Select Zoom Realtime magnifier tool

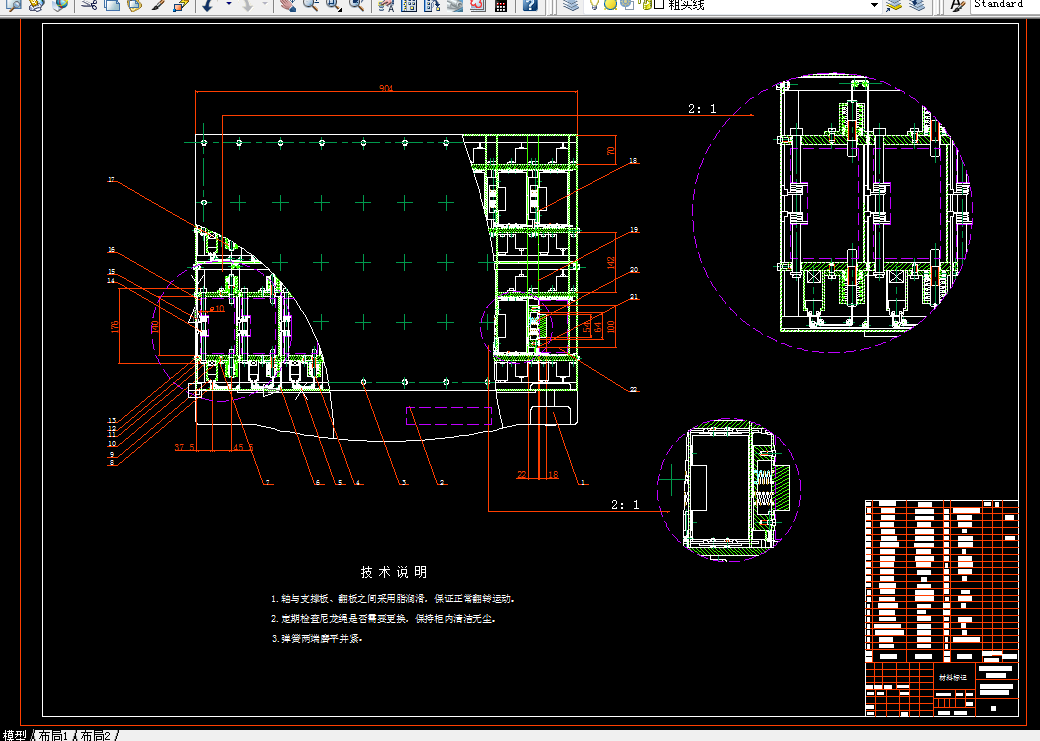tap(310, 5)
